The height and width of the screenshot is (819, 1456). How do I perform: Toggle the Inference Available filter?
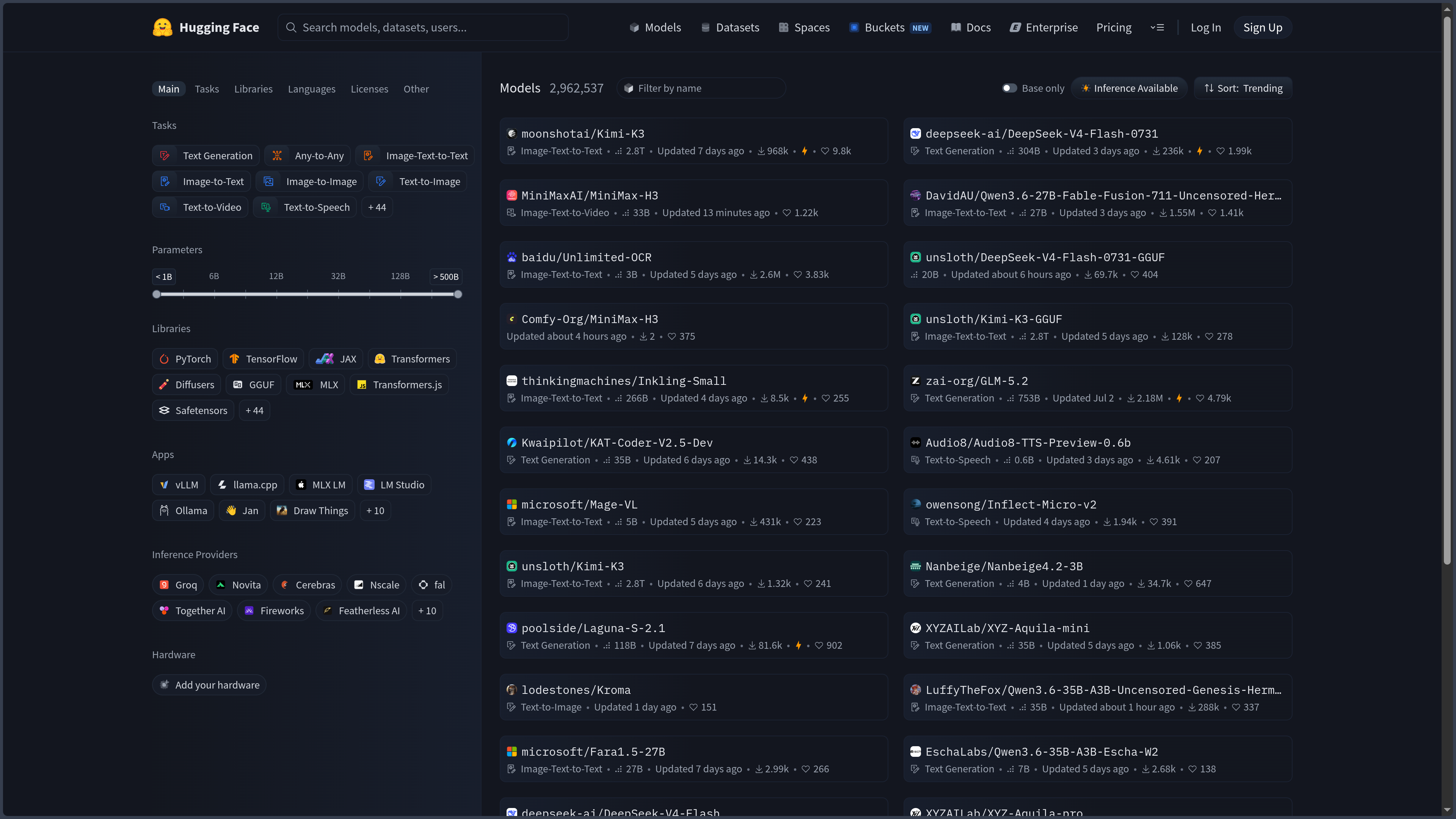click(x=1129, y=88)
